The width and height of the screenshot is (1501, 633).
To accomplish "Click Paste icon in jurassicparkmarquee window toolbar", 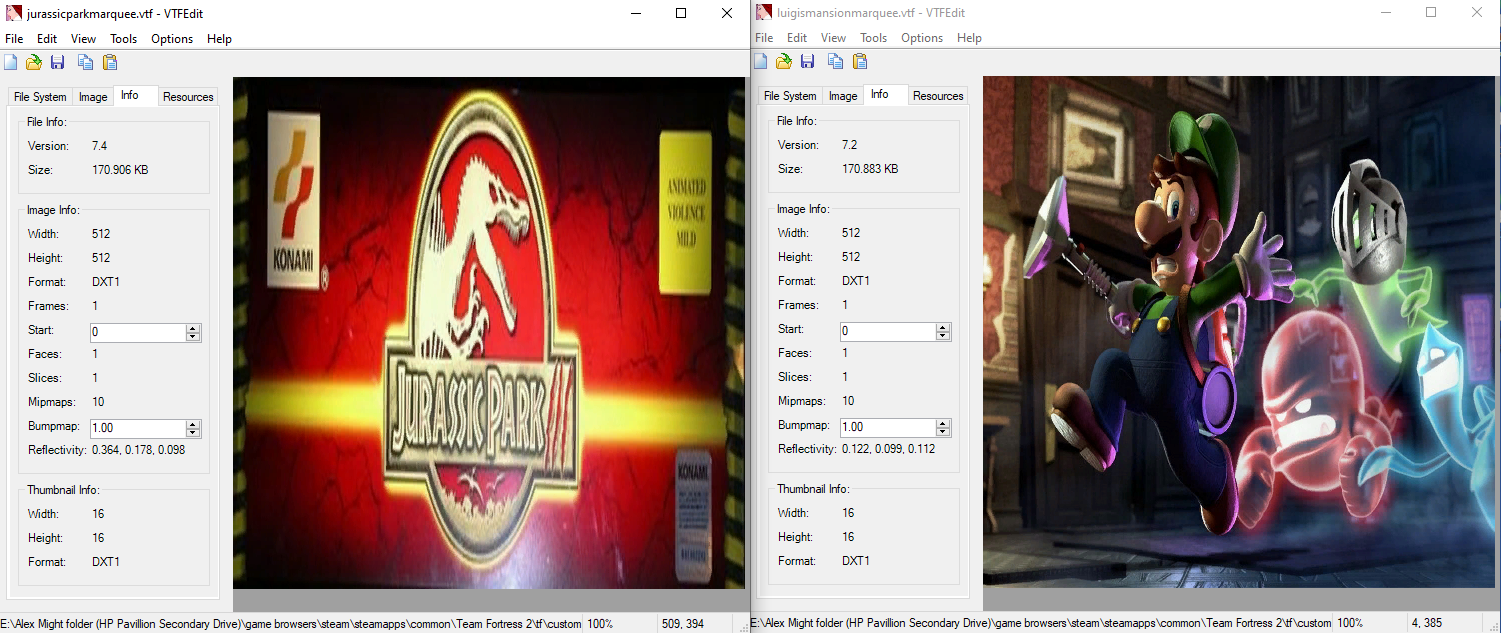I will tap(110, 62).
